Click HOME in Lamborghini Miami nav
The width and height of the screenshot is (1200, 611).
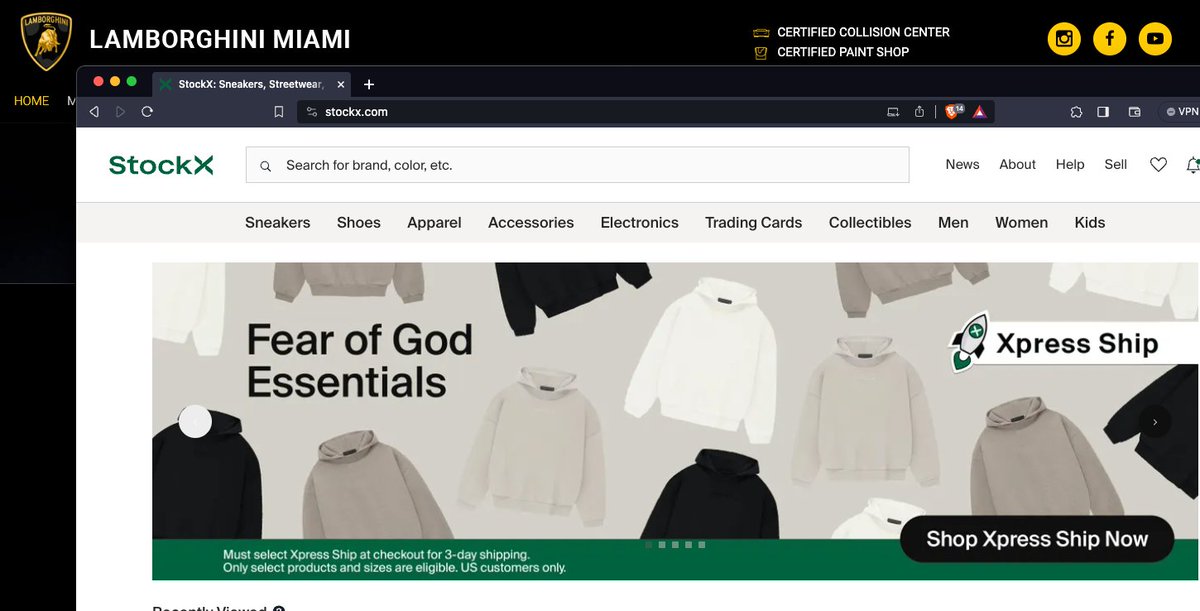(31, 101)
